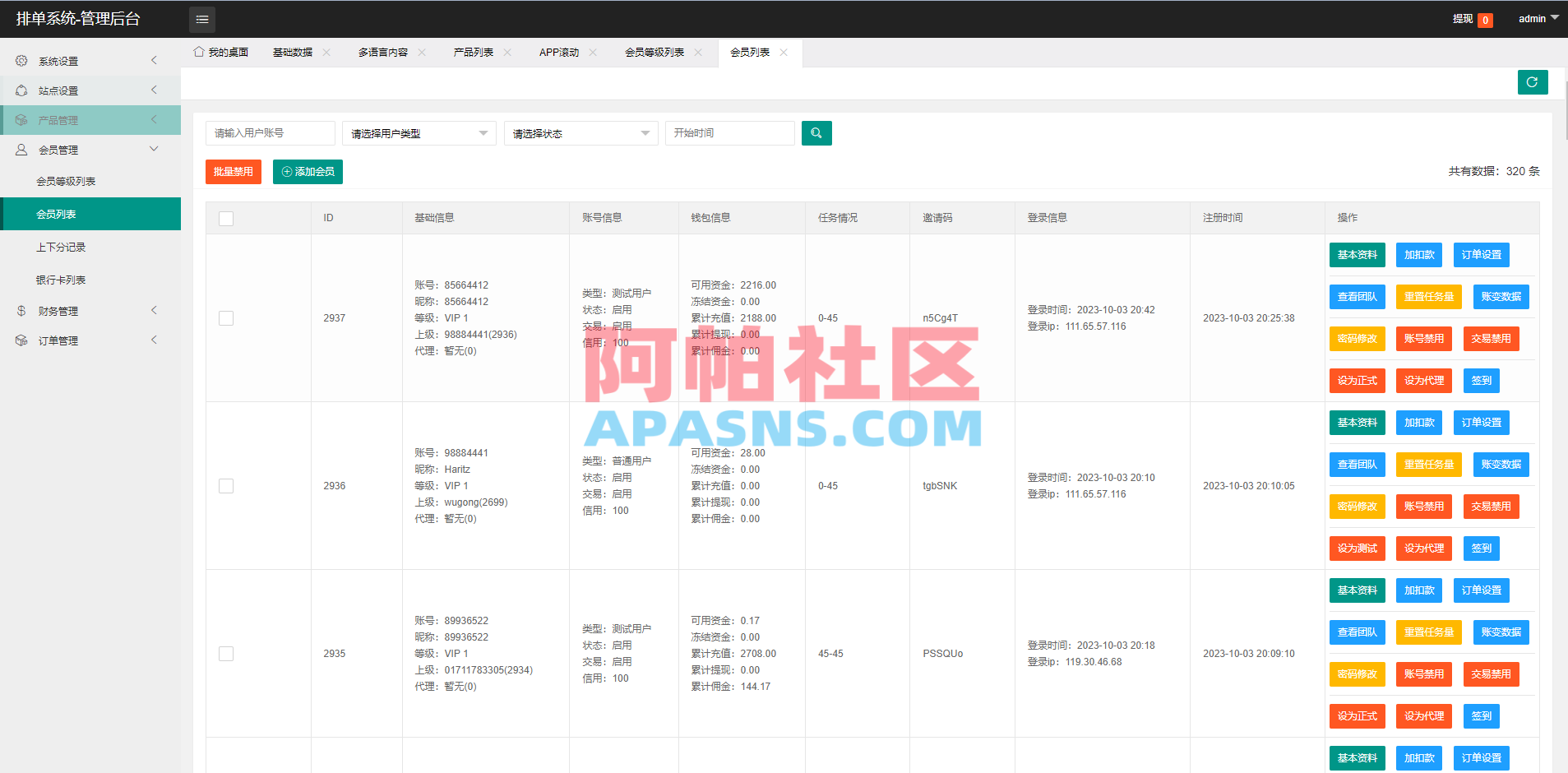The height and width of the screenshot is (773, 1568).
Task: Switch to the 产品列表 tab
Action: point(473,51)
